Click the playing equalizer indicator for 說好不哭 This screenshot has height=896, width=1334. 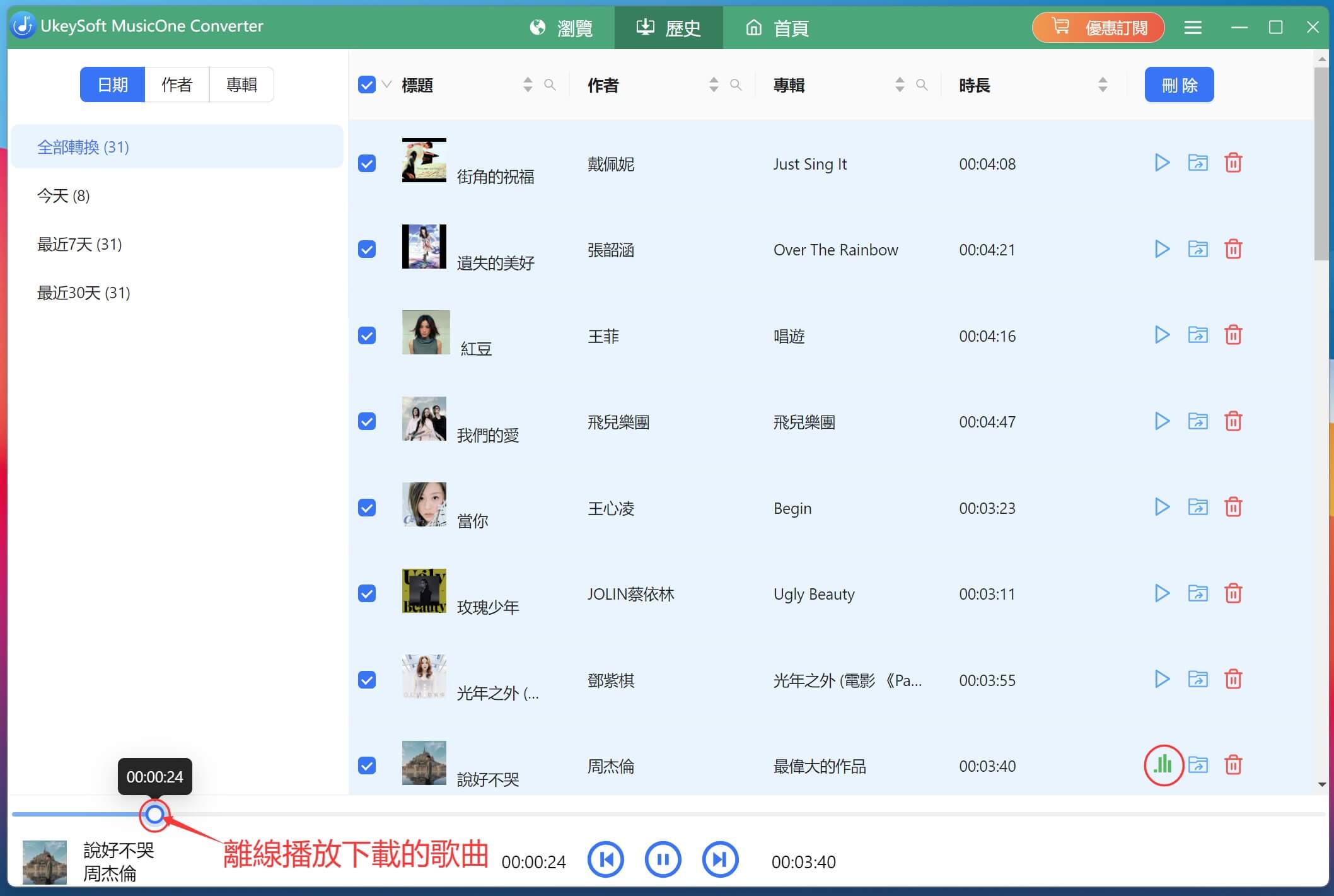pos(1163,765)
